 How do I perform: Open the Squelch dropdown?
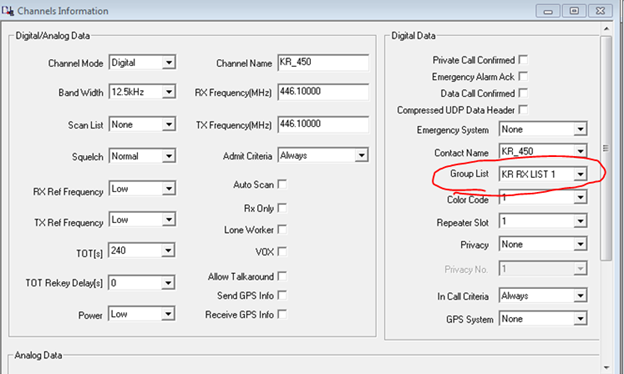[169, 156]
